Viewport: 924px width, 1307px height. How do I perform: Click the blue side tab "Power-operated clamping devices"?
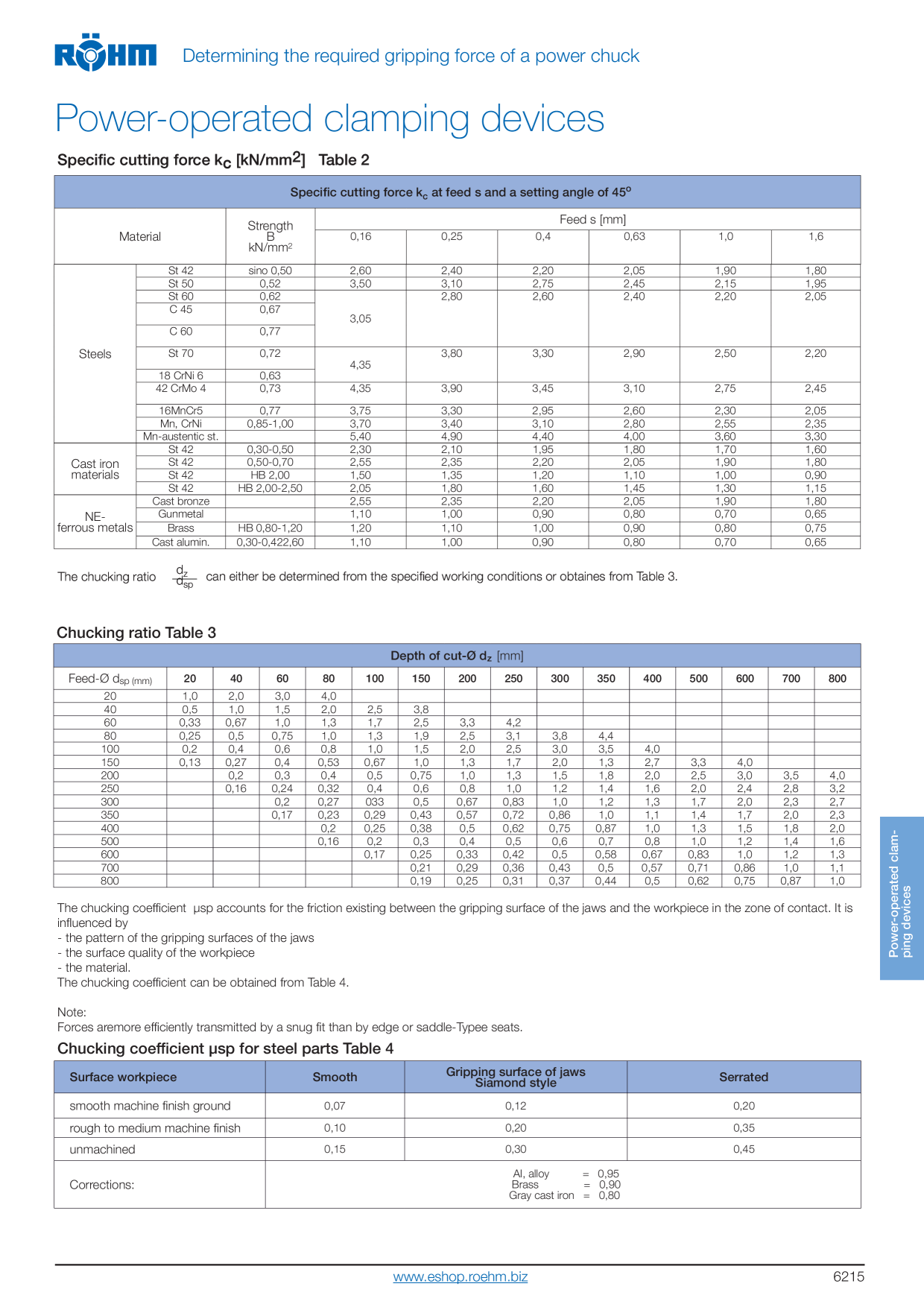(902, 898)
